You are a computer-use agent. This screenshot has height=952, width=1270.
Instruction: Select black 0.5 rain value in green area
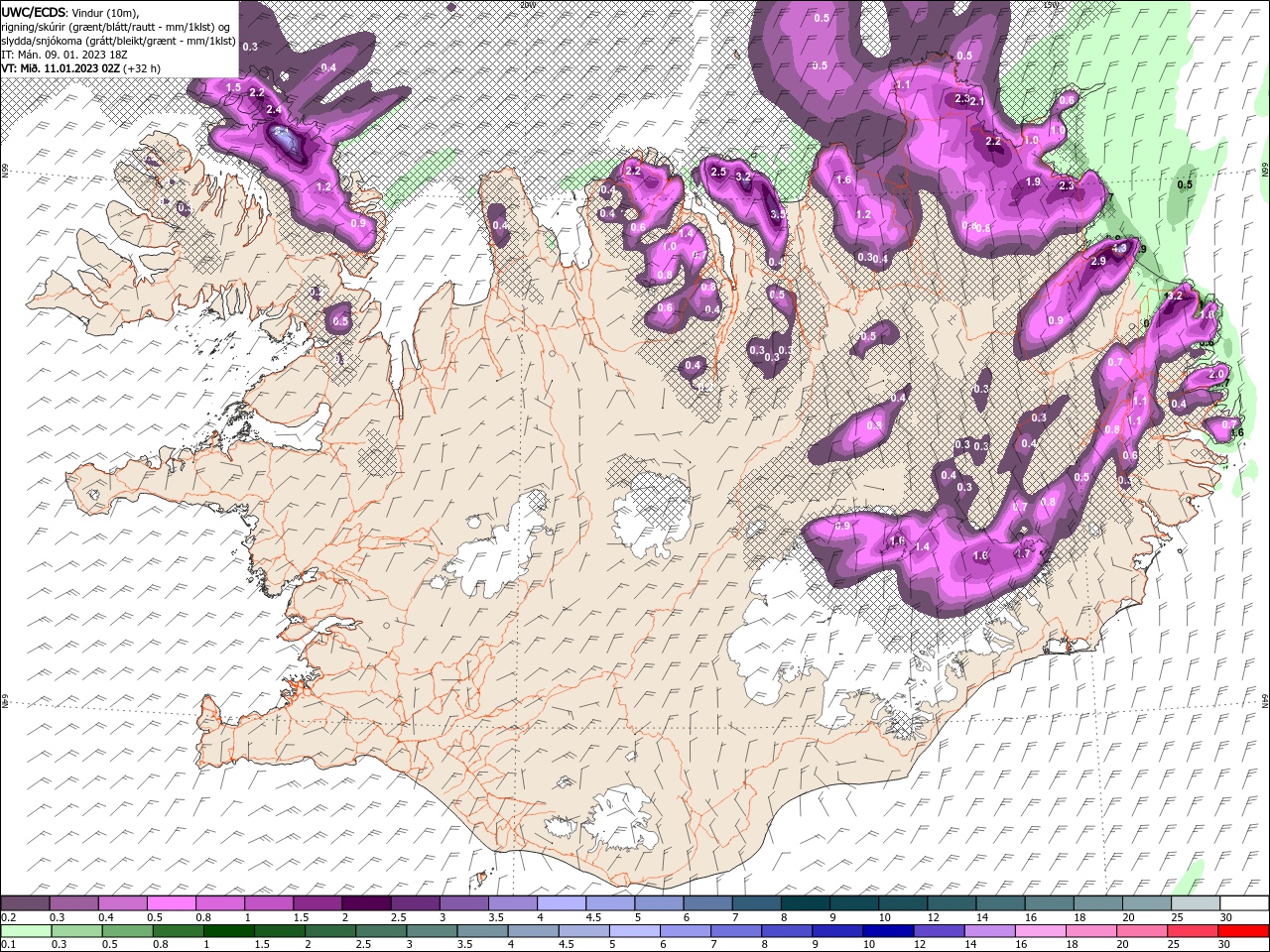coord(1185,184)
